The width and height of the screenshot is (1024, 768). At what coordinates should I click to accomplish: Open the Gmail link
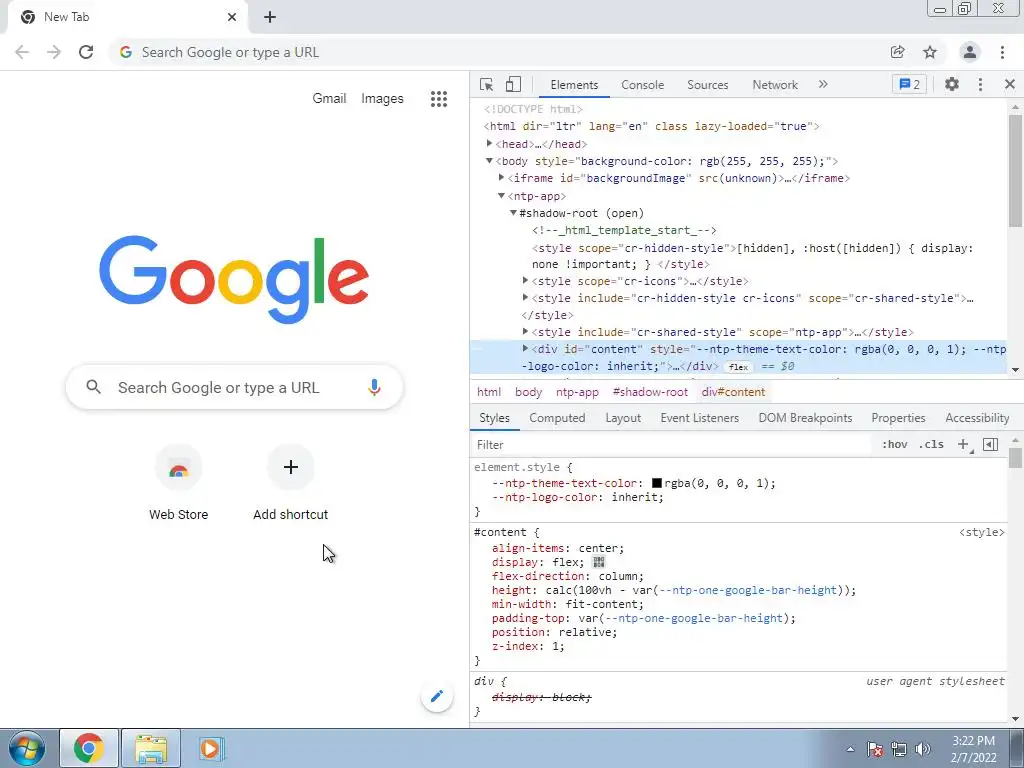click(329, 99)
